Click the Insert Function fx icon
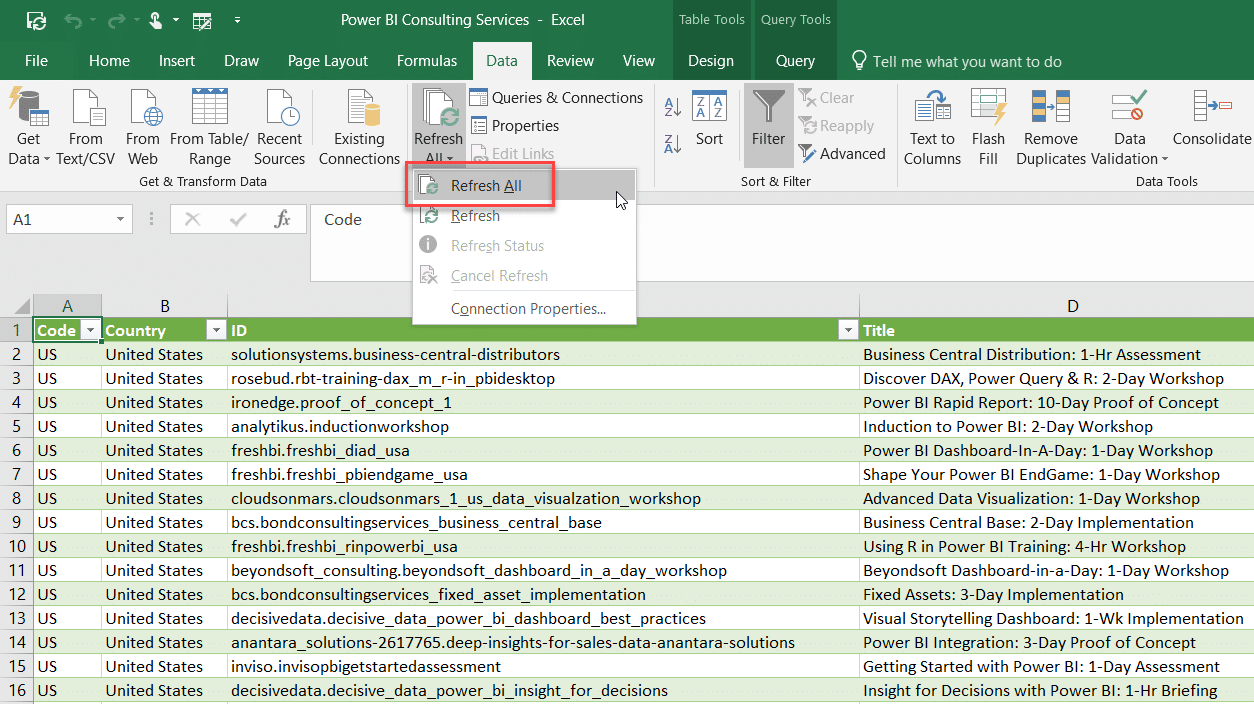 coord(283,219)
